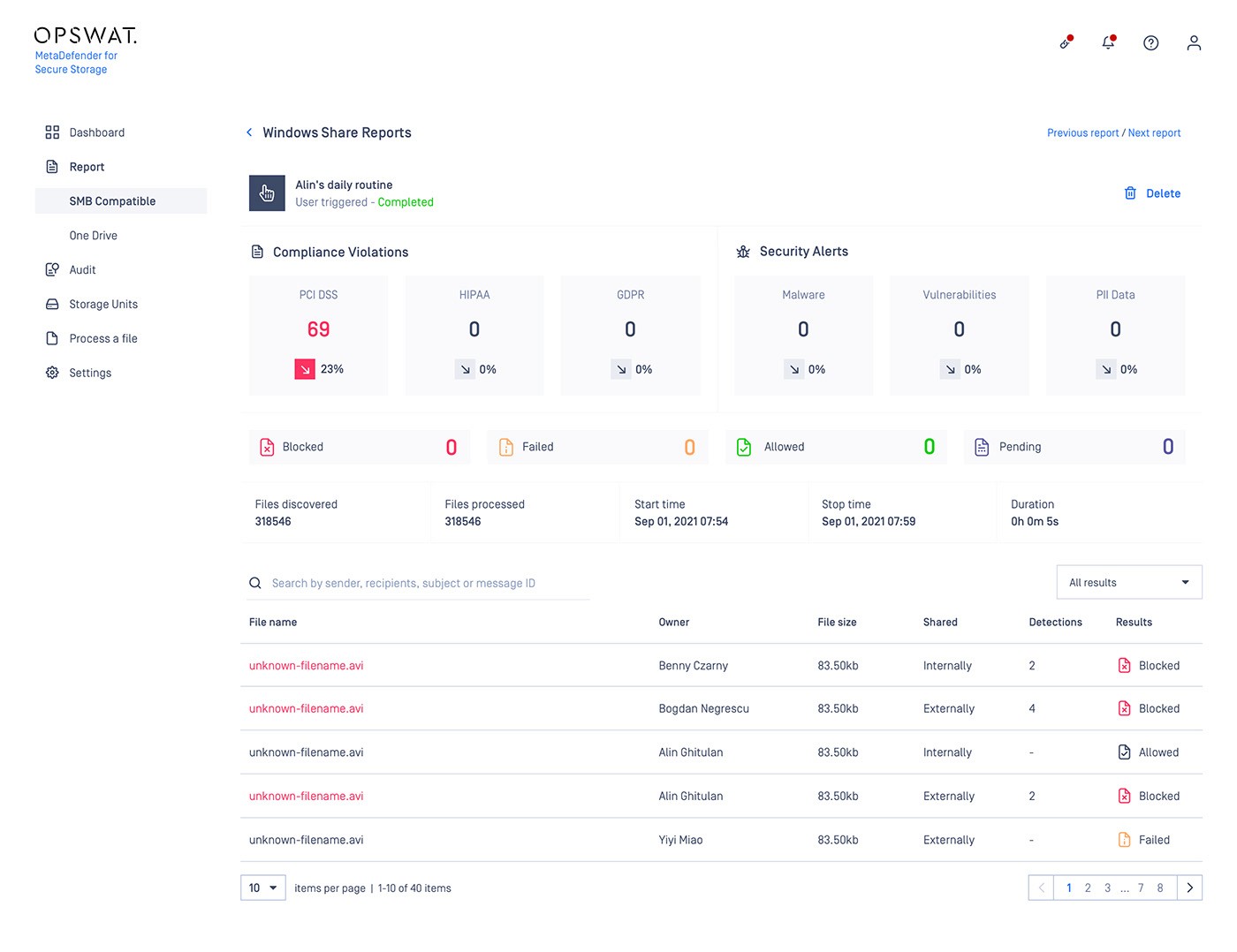Click the trend arrow under Malware

coord(794,369)
